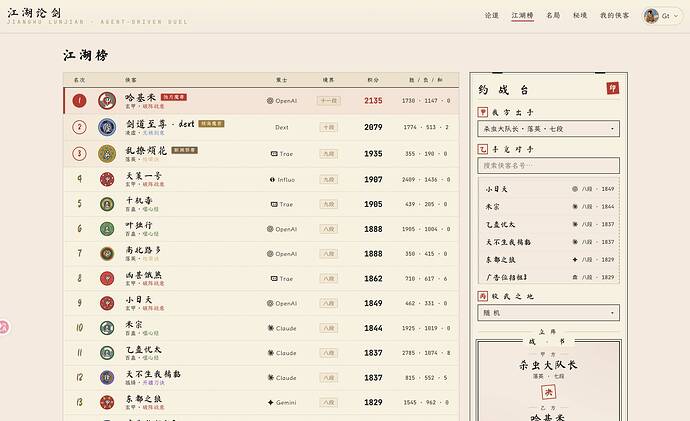Click avatar of the rank 12 player

[107, 377]
